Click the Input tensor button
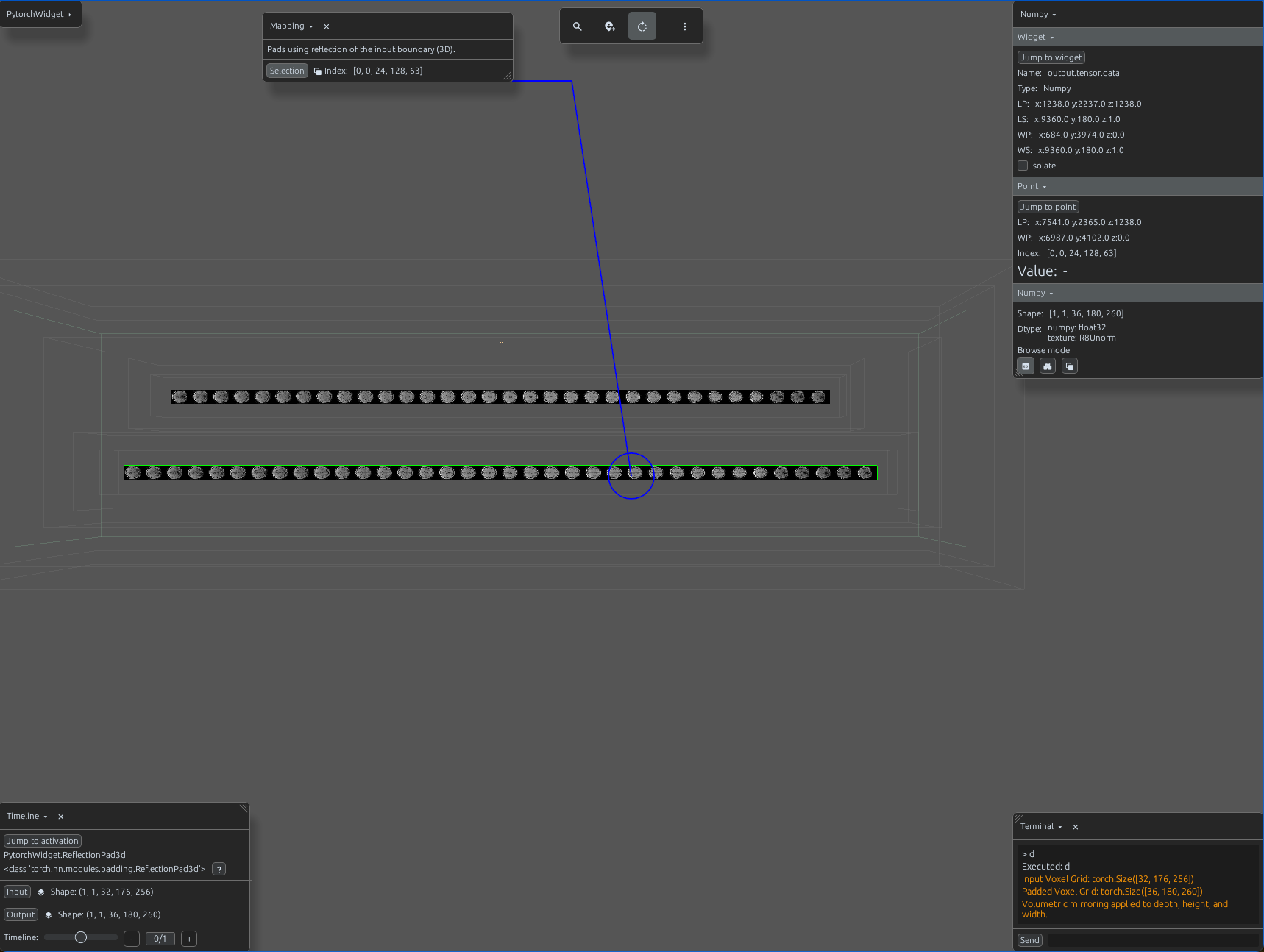Image resolution: width=1264 pixels, height=952 pixels. point(17,892)
